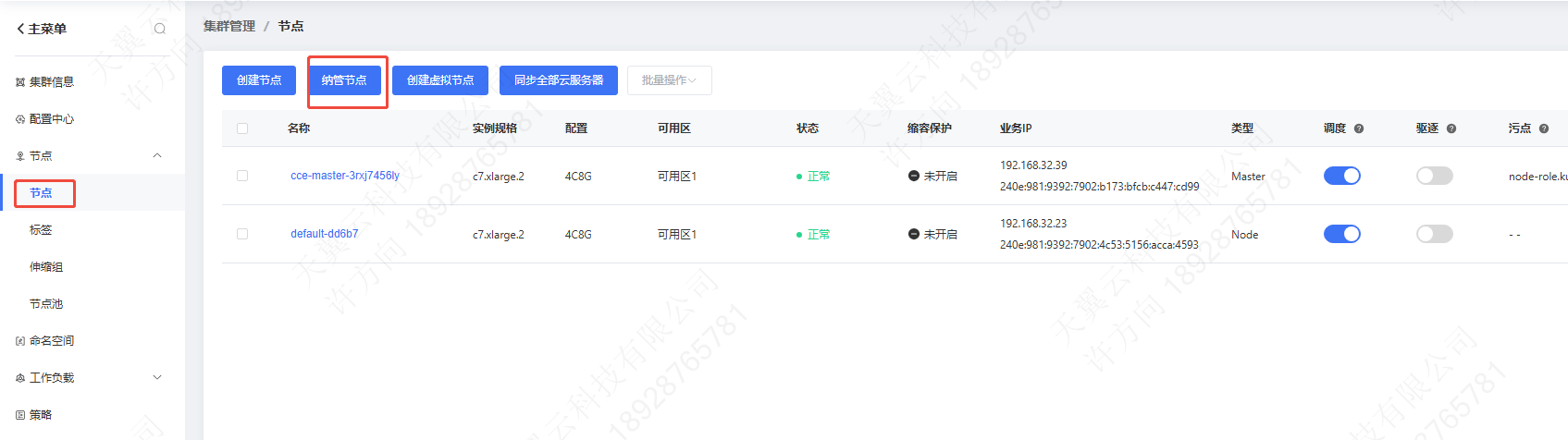Open 策略 in sidebar
1568x440 pixels.
pos(41,415)
